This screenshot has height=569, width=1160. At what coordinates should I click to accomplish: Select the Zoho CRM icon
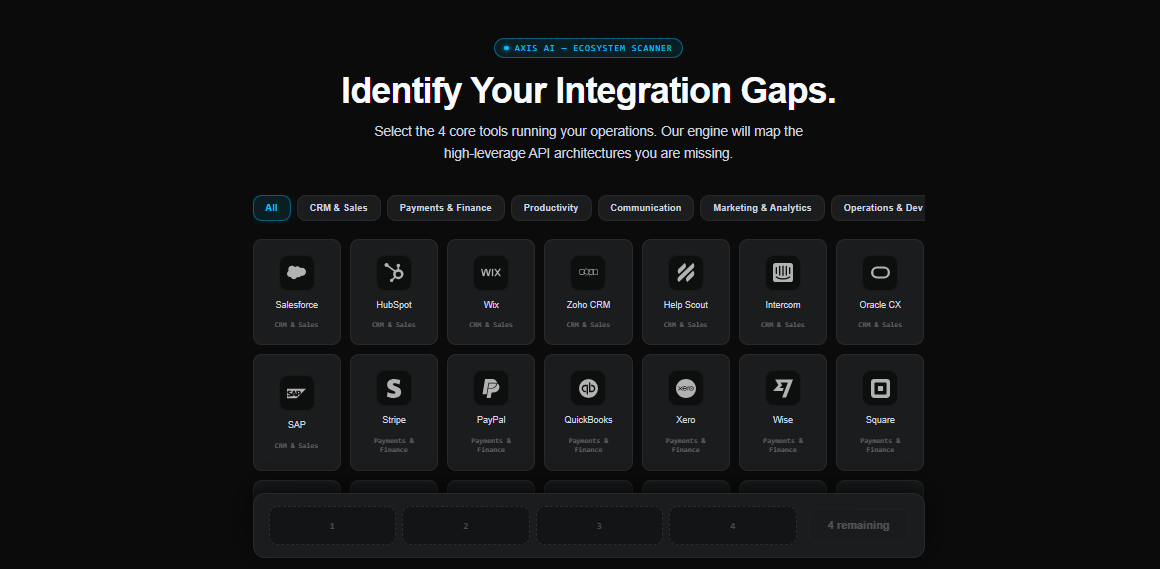click(588, 273)
